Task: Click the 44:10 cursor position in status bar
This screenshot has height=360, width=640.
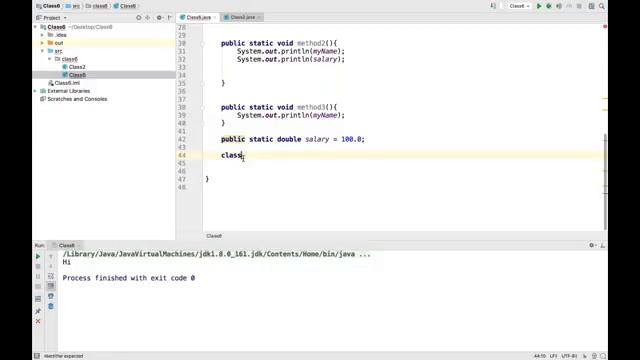Action: point(540,356)
